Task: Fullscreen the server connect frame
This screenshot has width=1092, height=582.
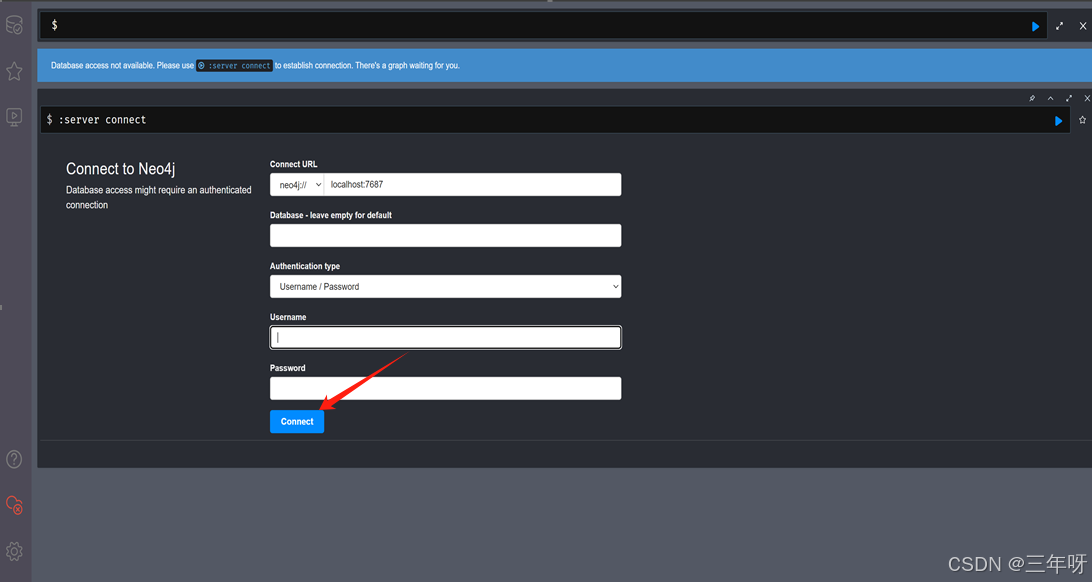Action: [1069, 98]
